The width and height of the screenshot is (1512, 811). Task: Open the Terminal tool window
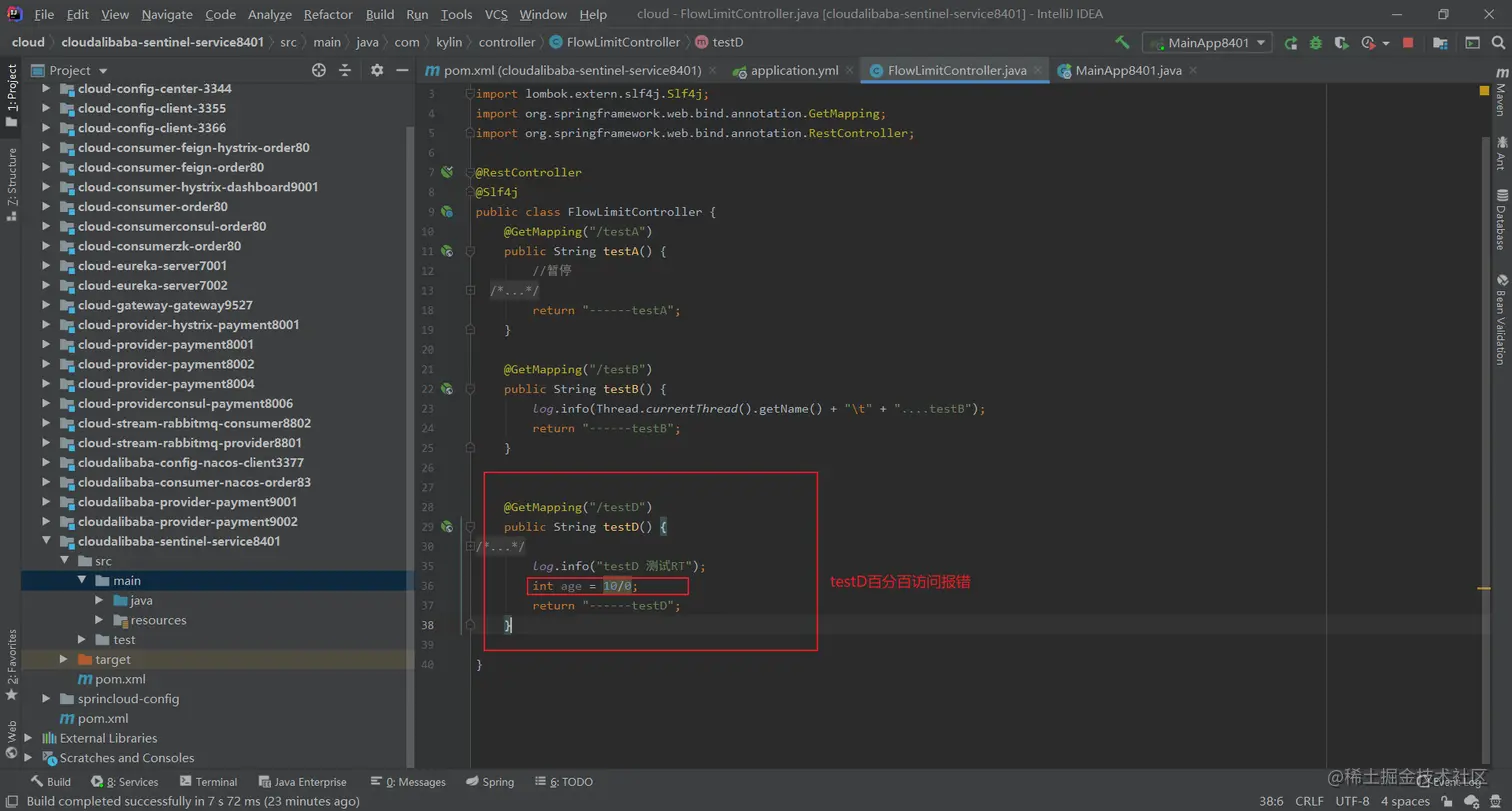[208, 782]
